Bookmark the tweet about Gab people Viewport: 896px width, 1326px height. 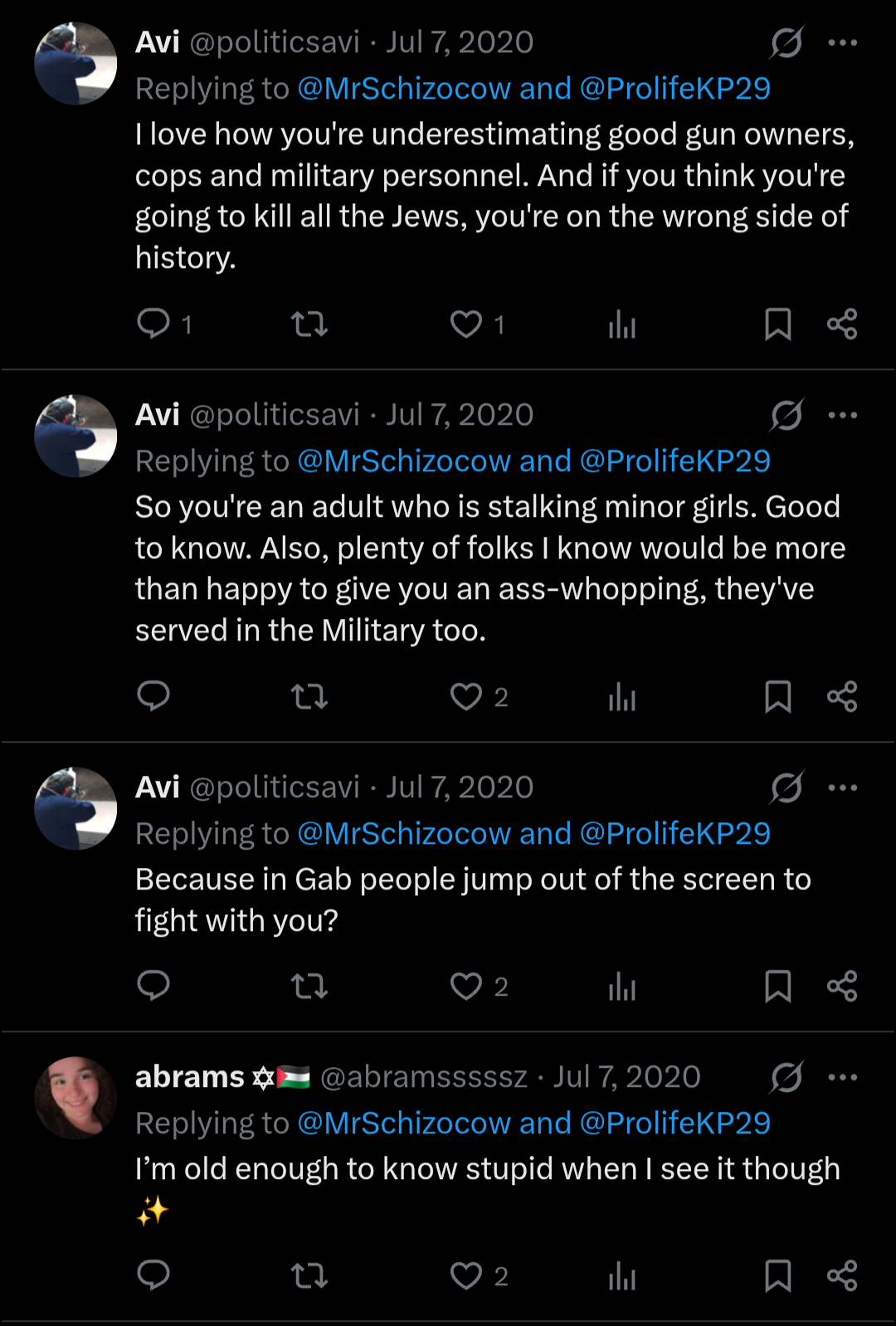pyautogui.click(x=777, y=986)
